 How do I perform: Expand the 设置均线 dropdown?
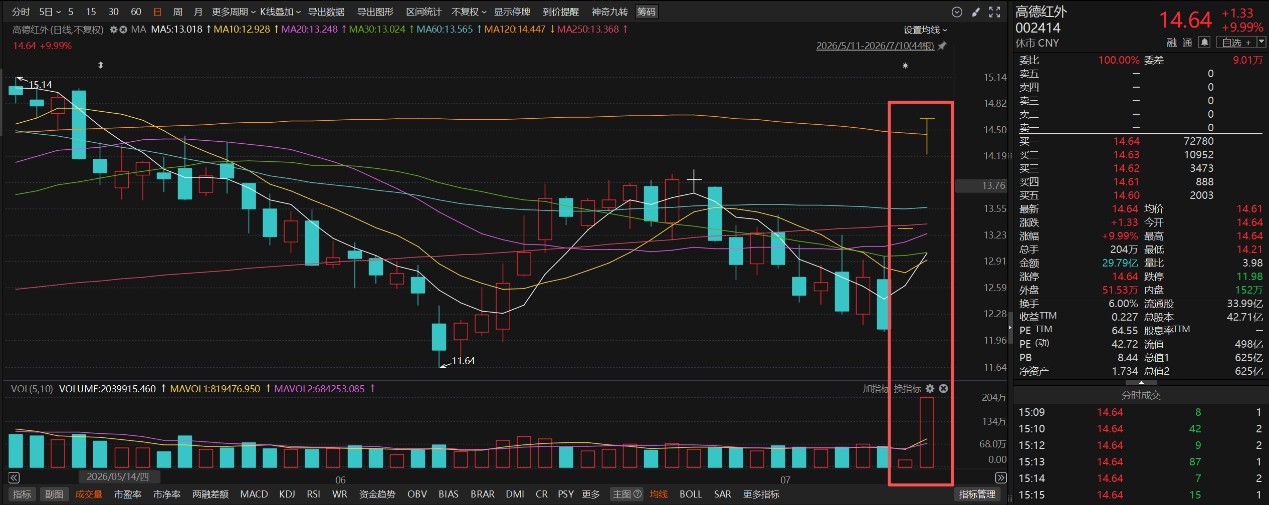pos(927,30)
